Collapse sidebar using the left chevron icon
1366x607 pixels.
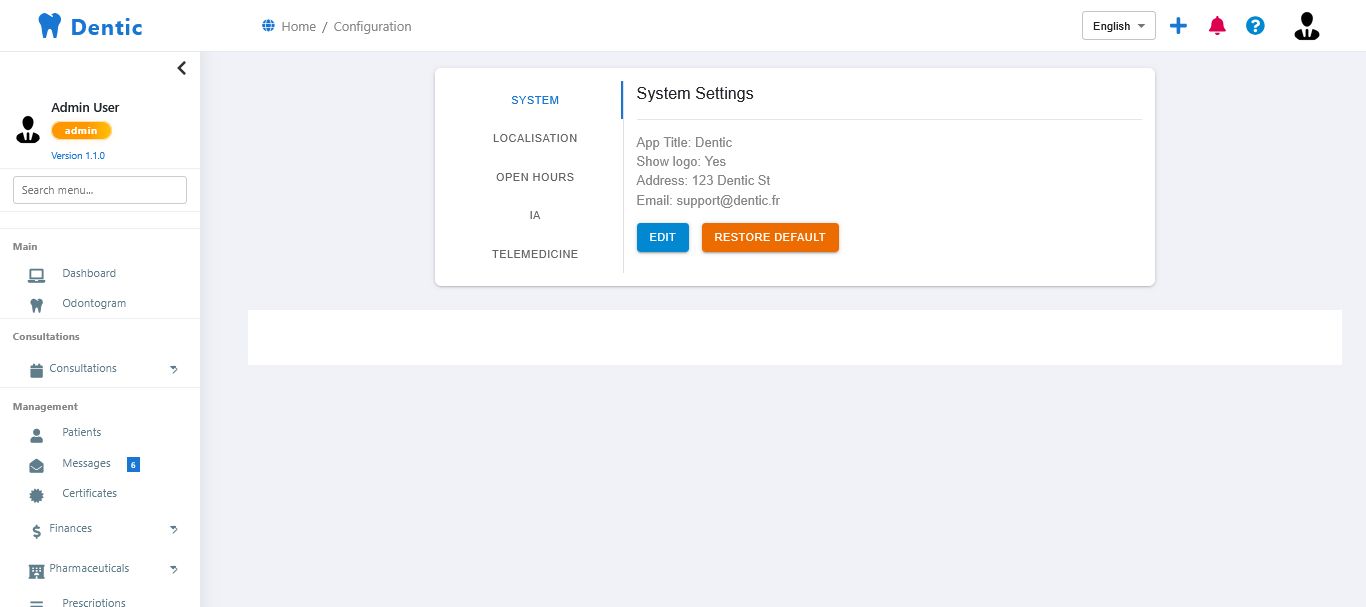181,68
